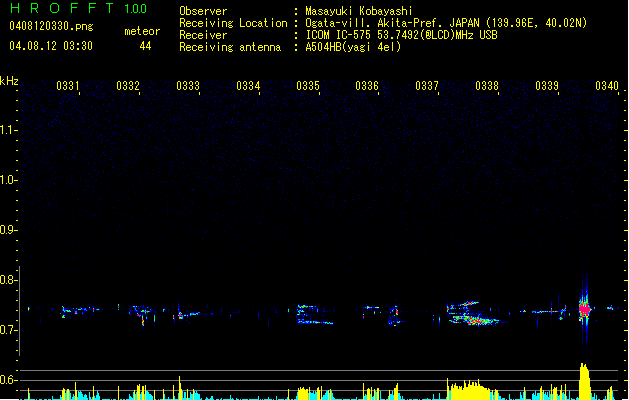This screenshot has height=400, width=629.
Task: Click the A504HB(yagi 4el) antenna text
Action: click(x=353, y=47)
